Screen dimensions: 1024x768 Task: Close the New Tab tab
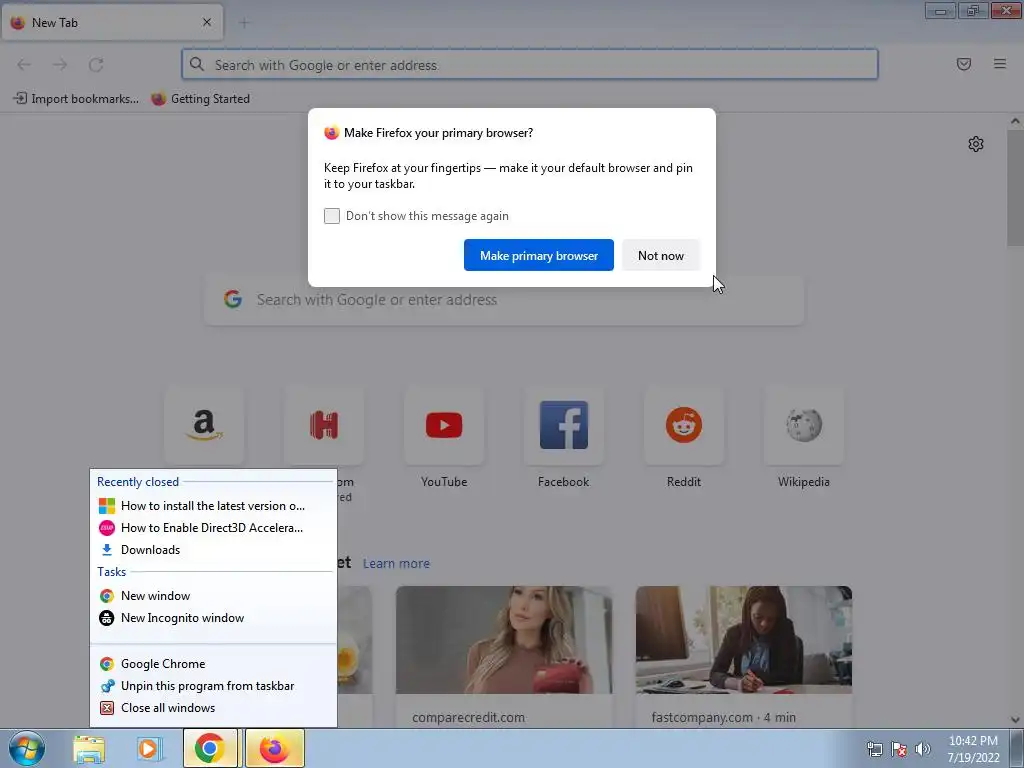coord(207,22)
